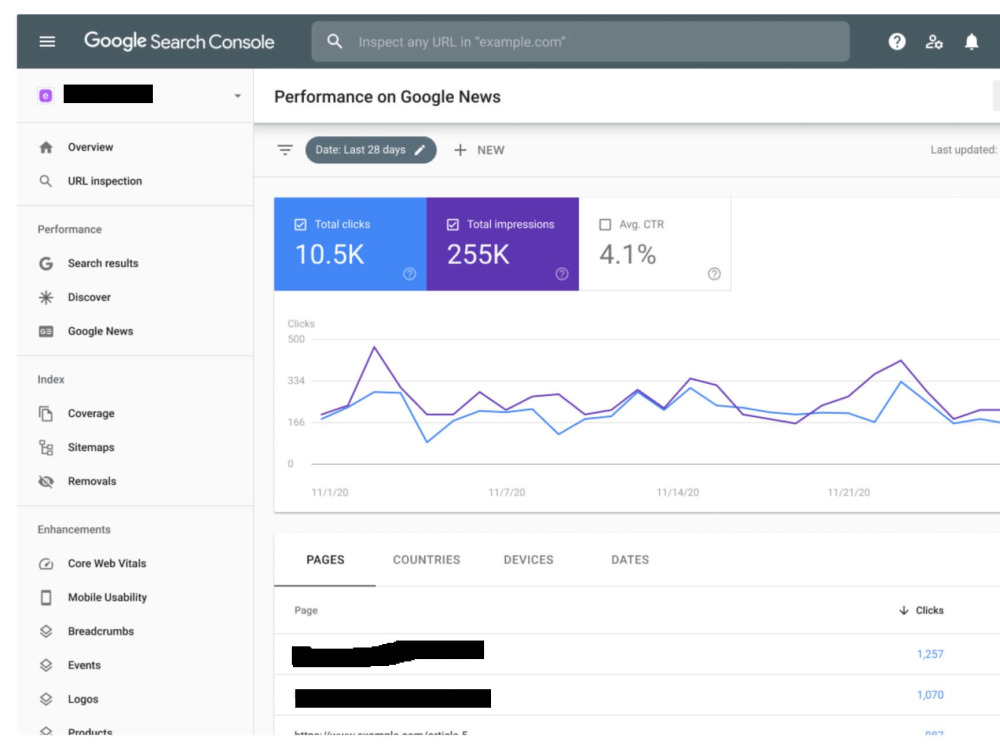Click the Performance on Google News heading

(x=388, y=97)
